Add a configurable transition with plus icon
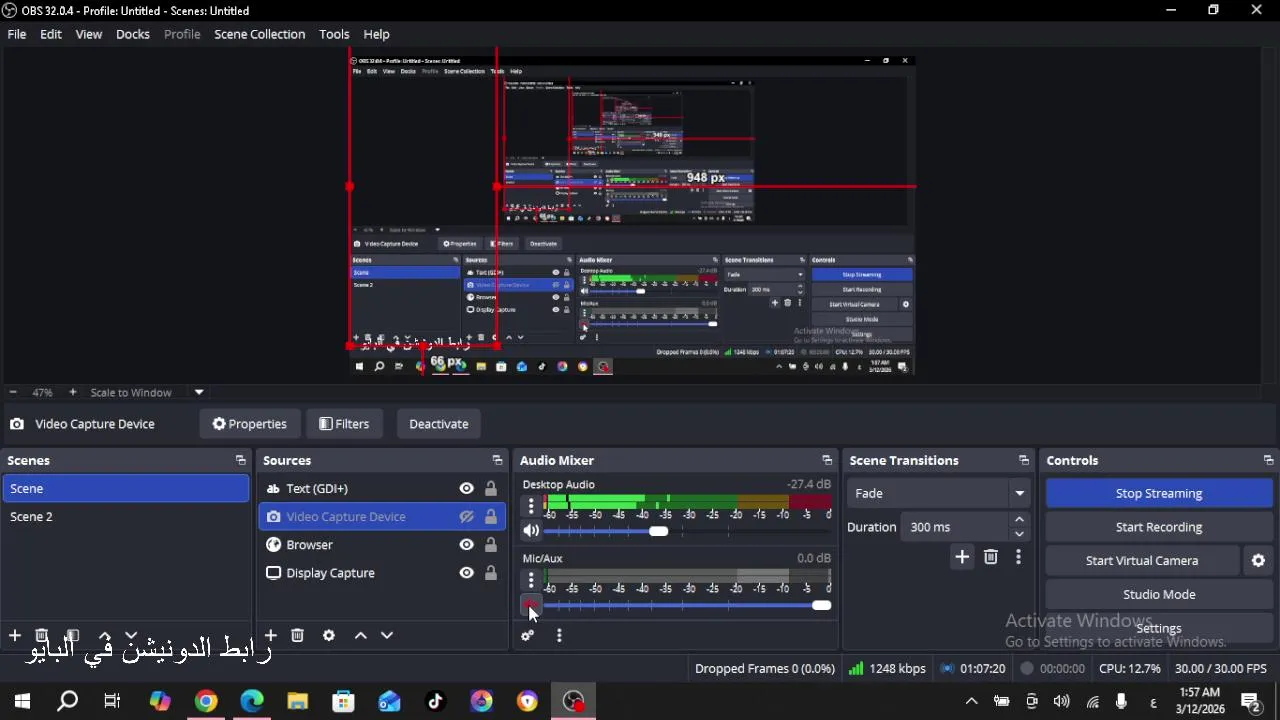 point(962,557)
